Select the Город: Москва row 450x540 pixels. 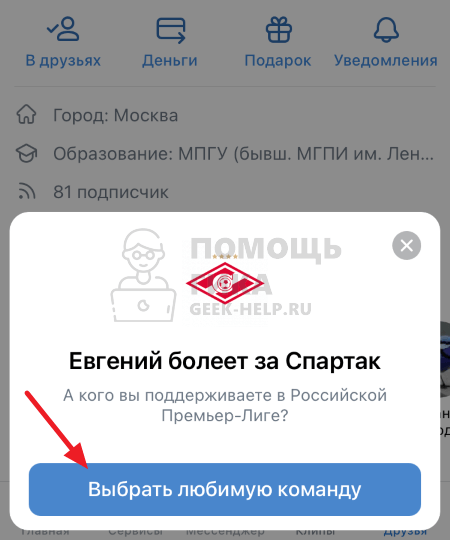click(x=225, y=115)
